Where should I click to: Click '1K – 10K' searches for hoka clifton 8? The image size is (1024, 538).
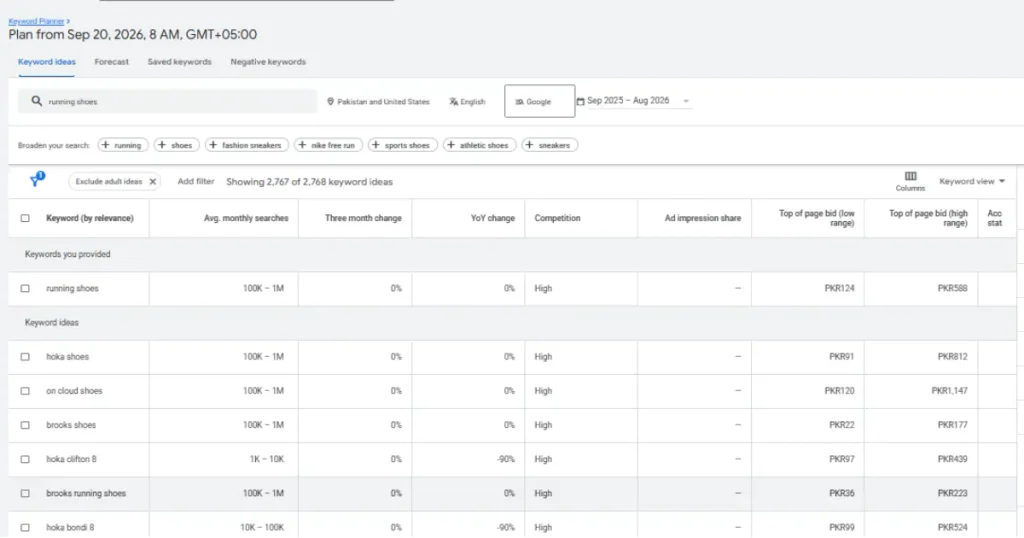click(266, 459)
